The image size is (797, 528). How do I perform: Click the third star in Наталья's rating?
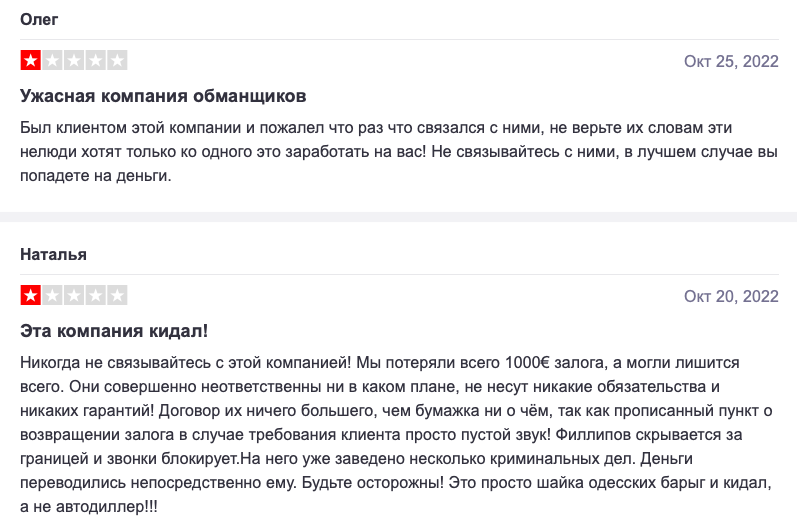click(x=74, y=295)
